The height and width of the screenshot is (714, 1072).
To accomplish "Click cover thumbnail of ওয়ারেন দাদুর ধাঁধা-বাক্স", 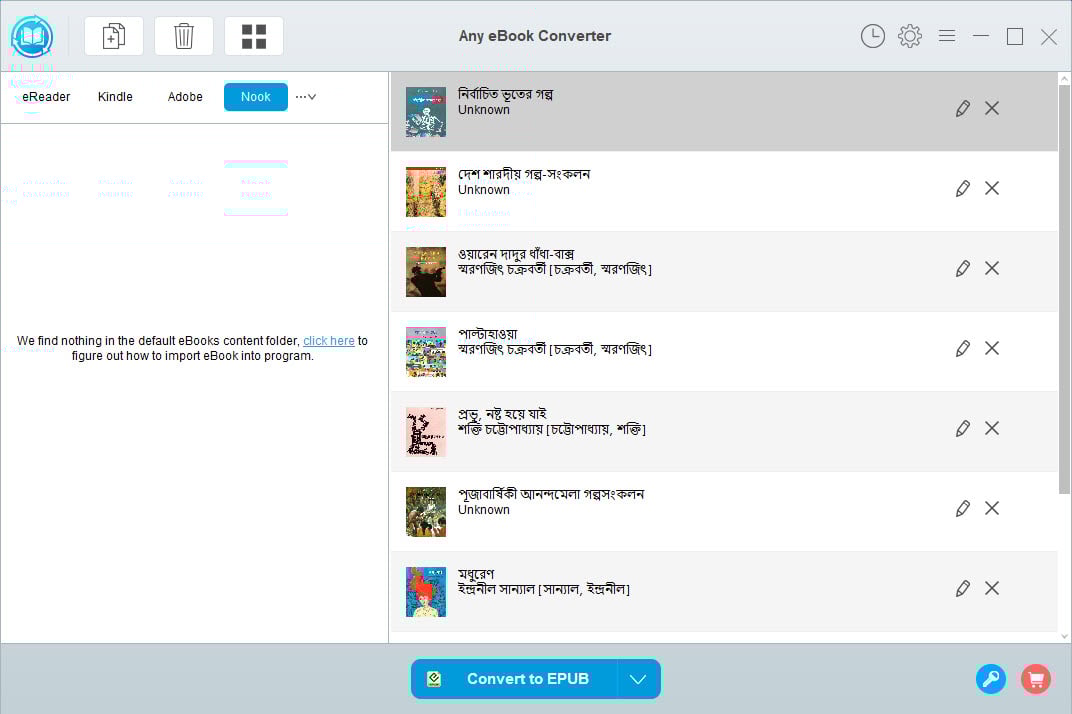I will [426, 272].
